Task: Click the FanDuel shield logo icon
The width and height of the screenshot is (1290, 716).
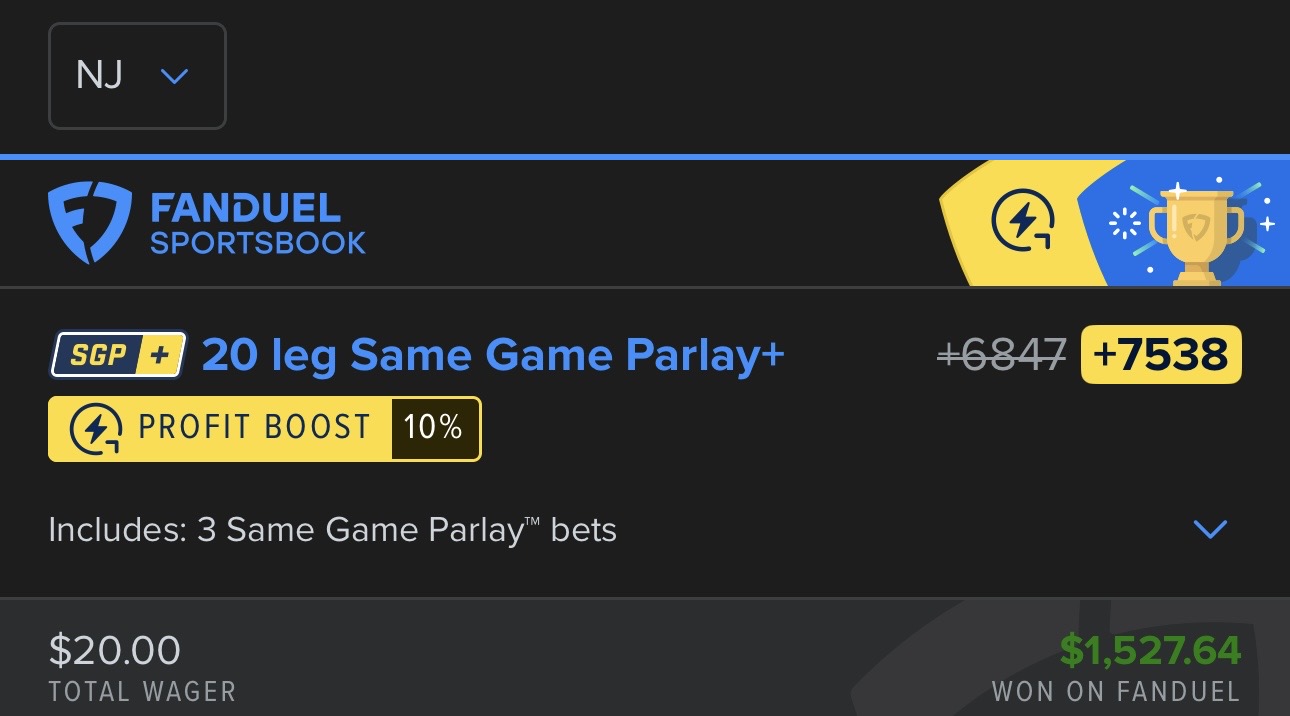Action: pos(89,223)
